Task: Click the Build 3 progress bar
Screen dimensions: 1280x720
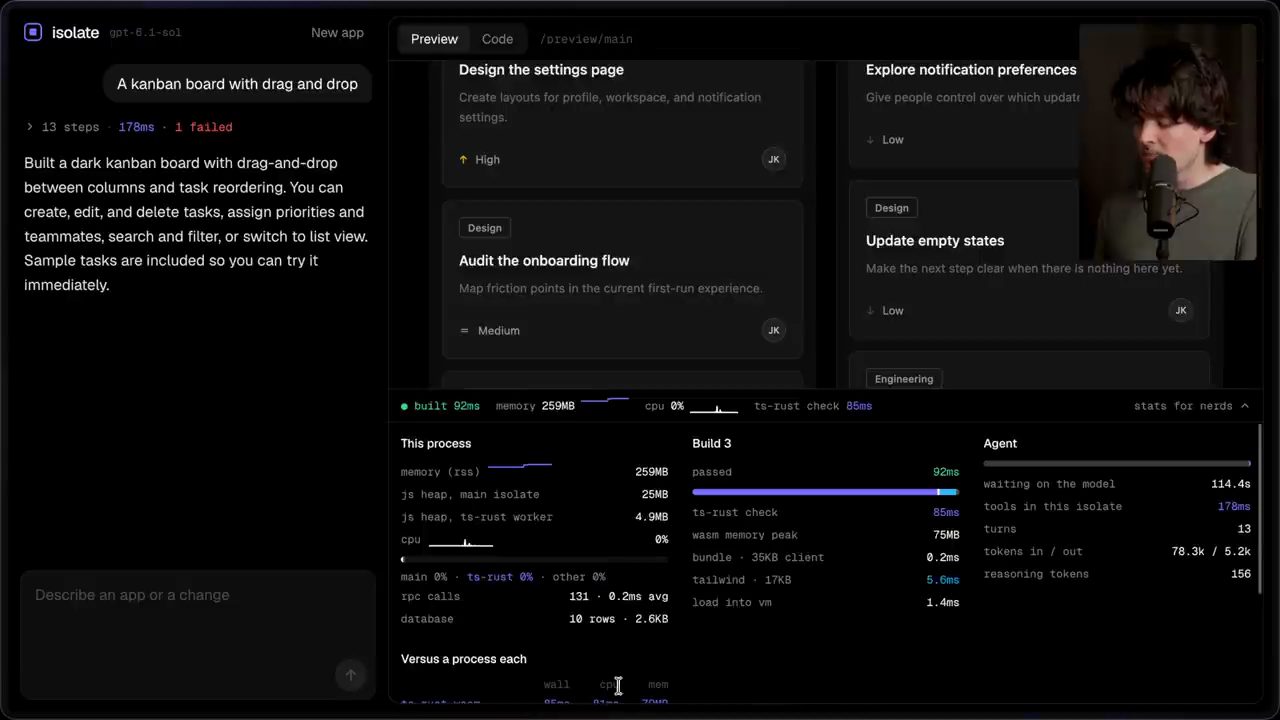Action: coord(825,492)
